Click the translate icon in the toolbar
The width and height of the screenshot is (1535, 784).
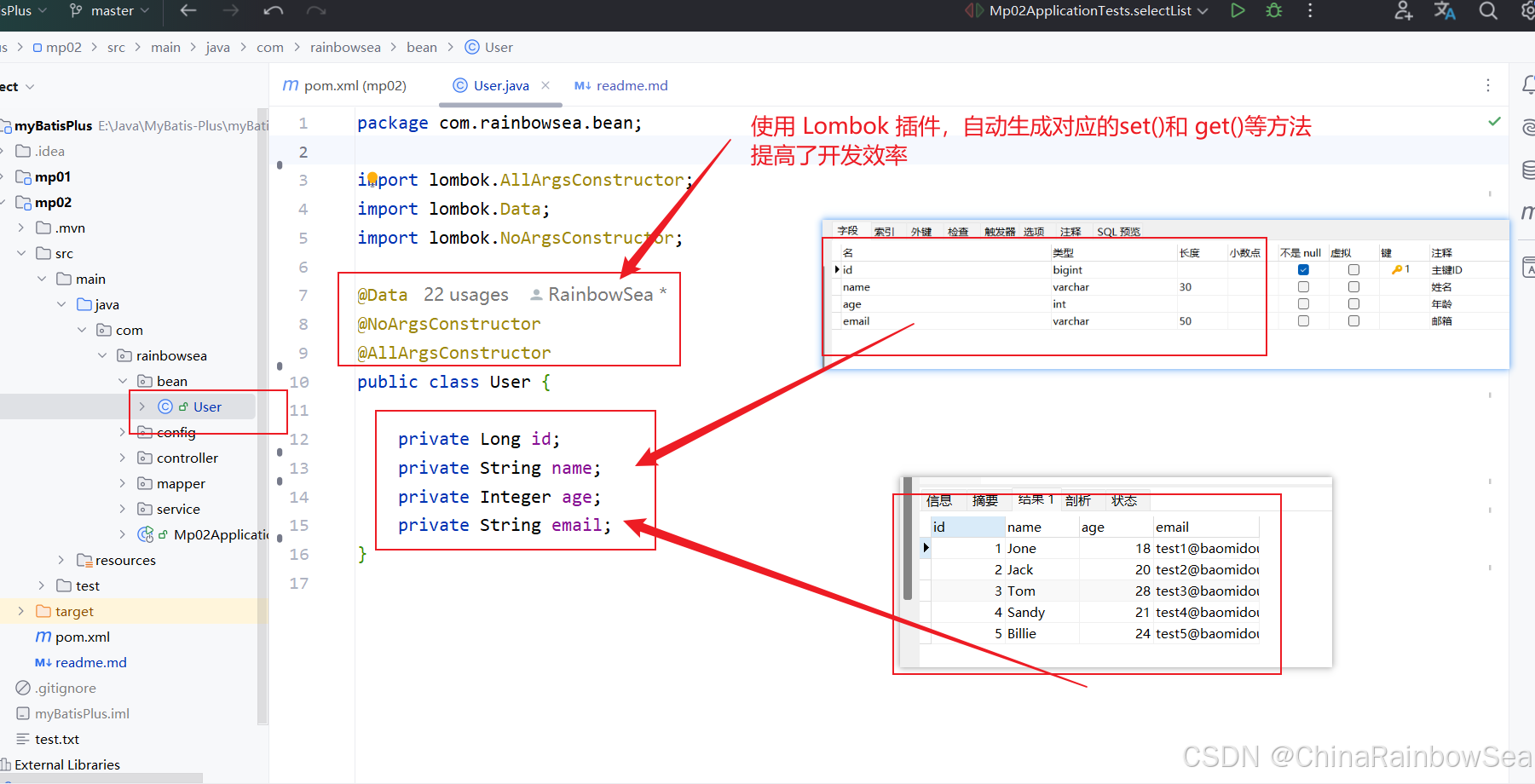(x=1445, y=10)
